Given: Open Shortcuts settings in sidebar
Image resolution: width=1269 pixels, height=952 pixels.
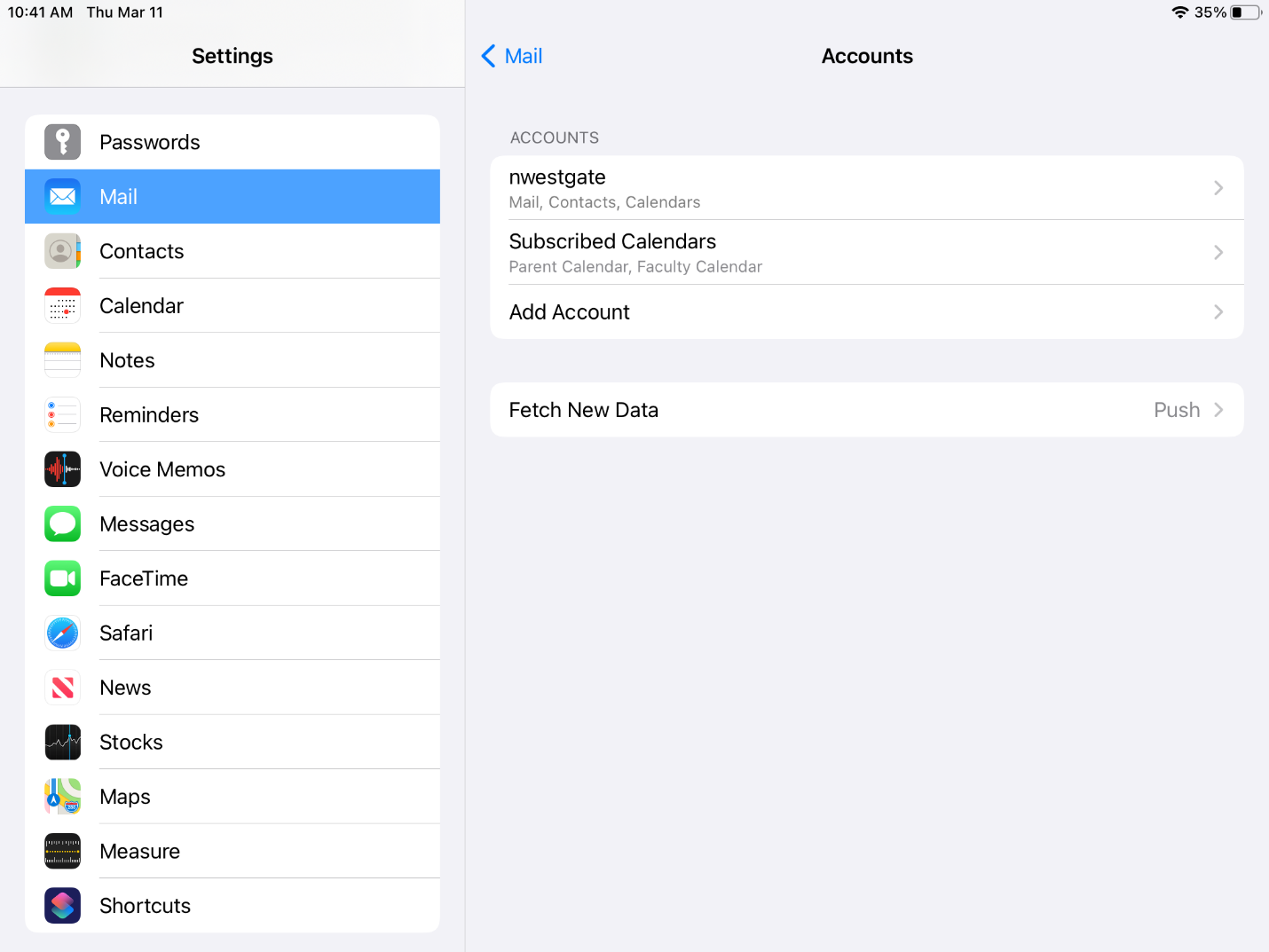Looking at the screenshot, I should click(233, 906).
